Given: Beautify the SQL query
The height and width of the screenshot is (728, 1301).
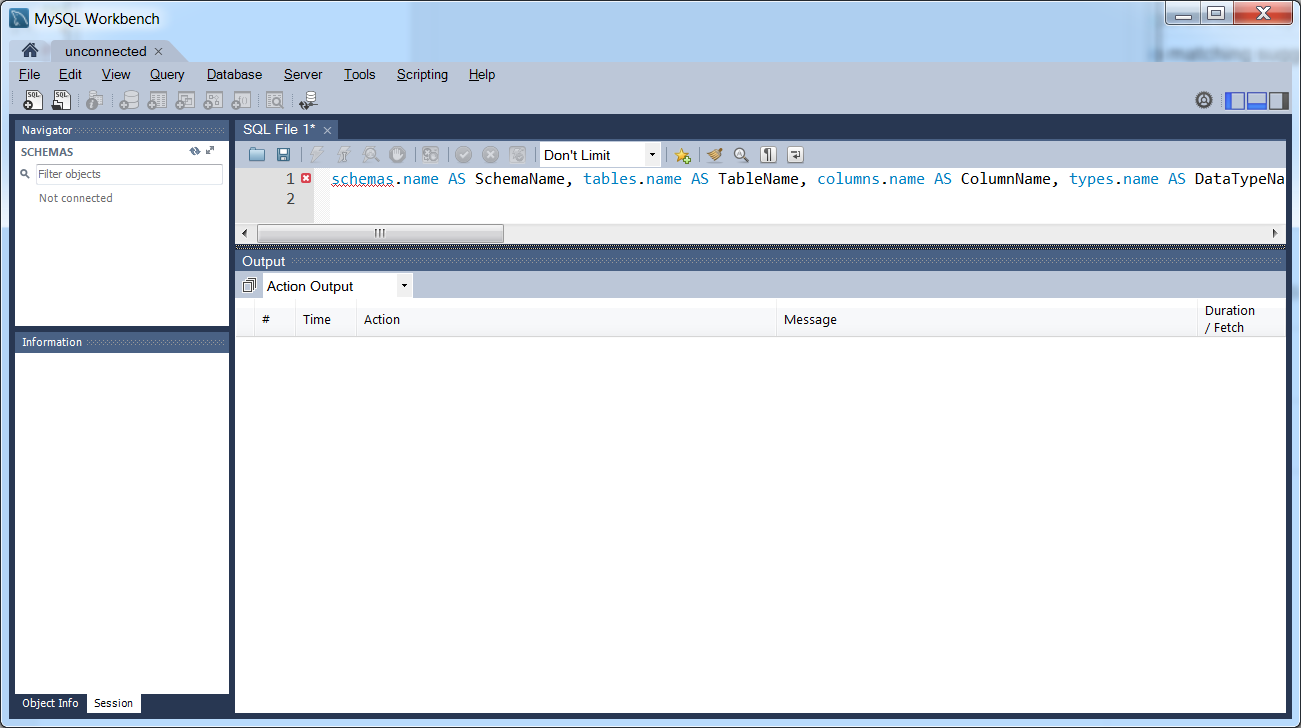Looking at the screenshot, I should [x=714, y=155].
